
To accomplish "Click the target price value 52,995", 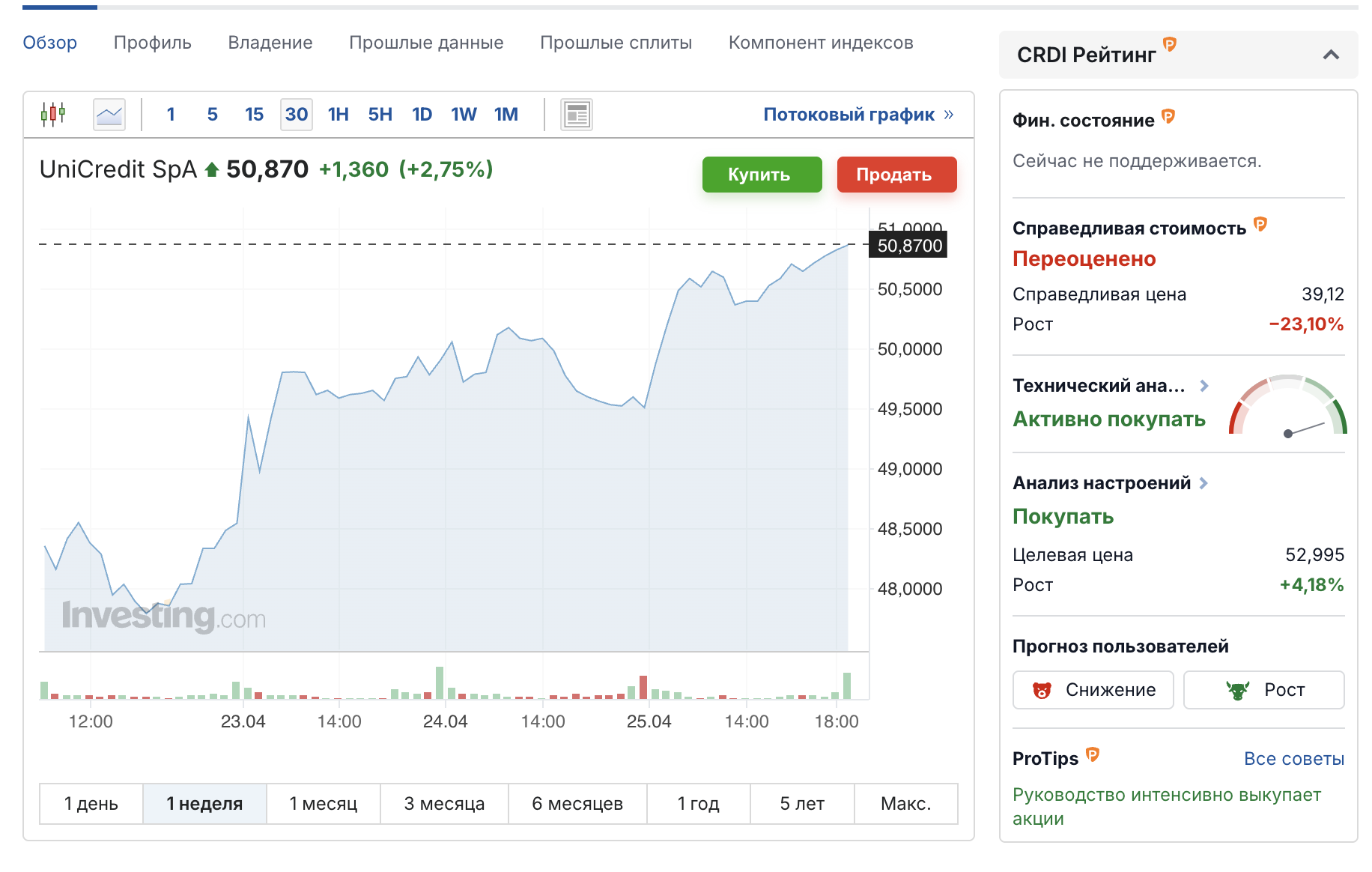I will 1315,555.
